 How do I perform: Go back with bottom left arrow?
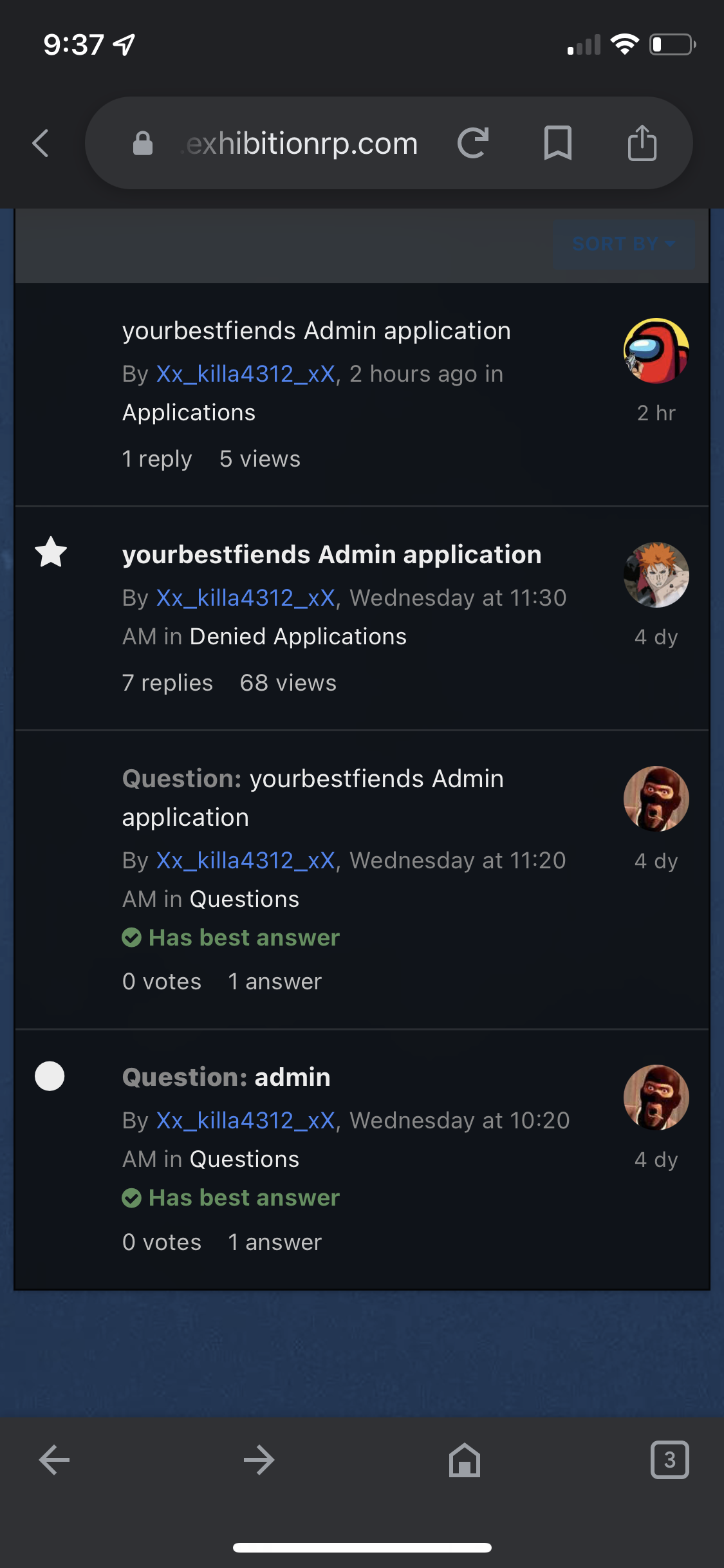pos(54,1459)
